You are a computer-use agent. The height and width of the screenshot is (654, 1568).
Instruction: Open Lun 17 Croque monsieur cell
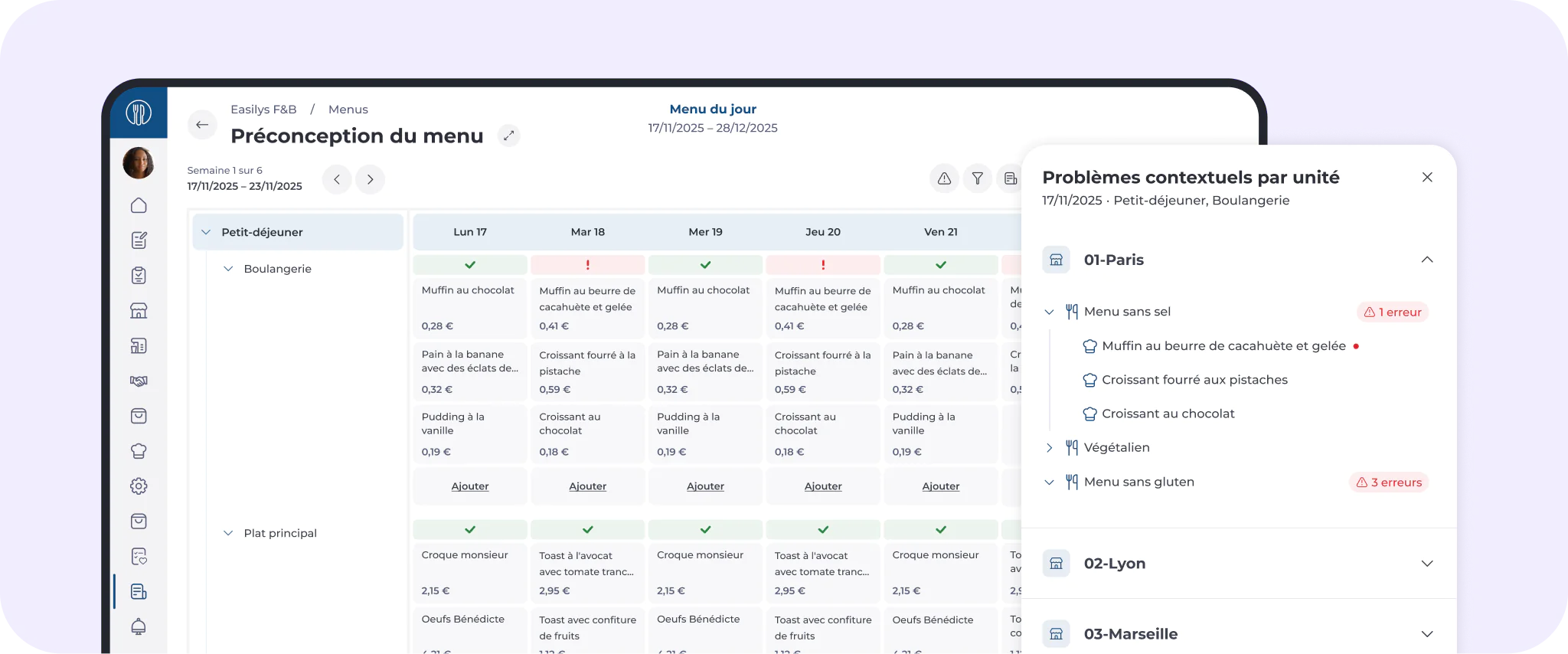tap(470, 573)
